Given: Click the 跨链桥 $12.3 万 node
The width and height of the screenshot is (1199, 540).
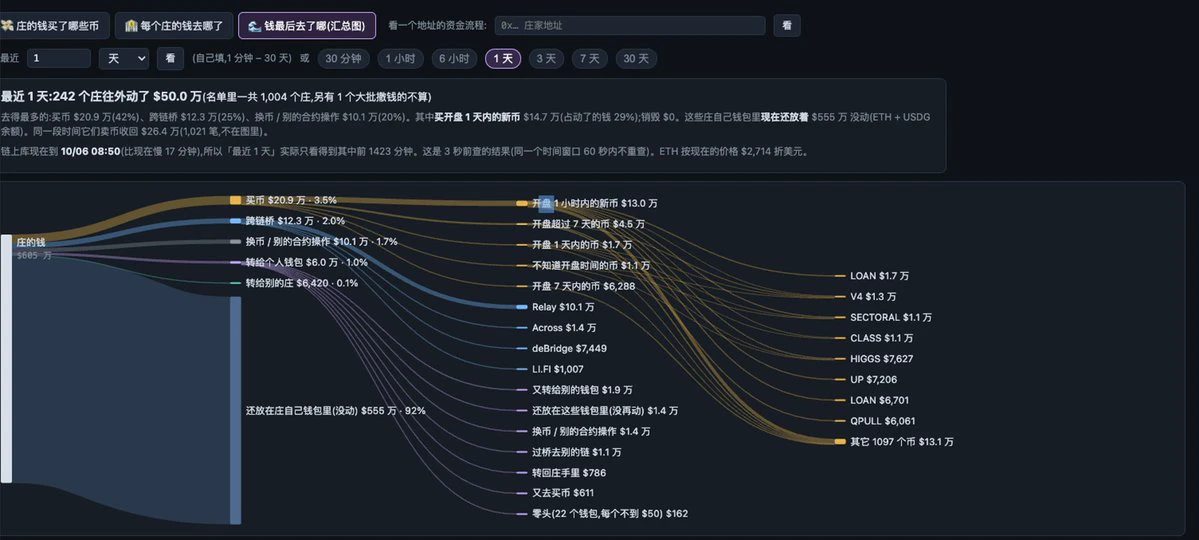Looking at the screenshot, I should (294, 220).
